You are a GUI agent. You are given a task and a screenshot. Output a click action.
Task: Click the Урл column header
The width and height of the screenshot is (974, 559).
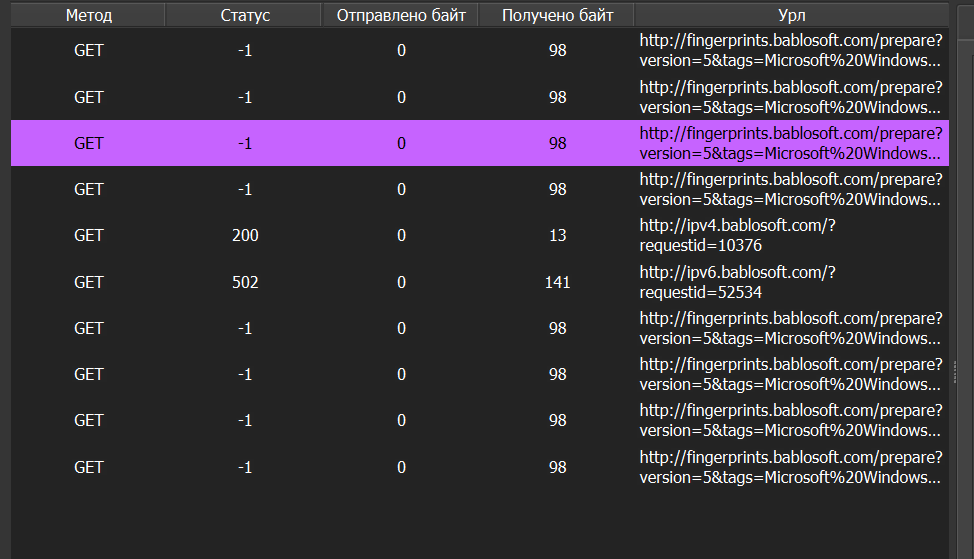(792, 15)
